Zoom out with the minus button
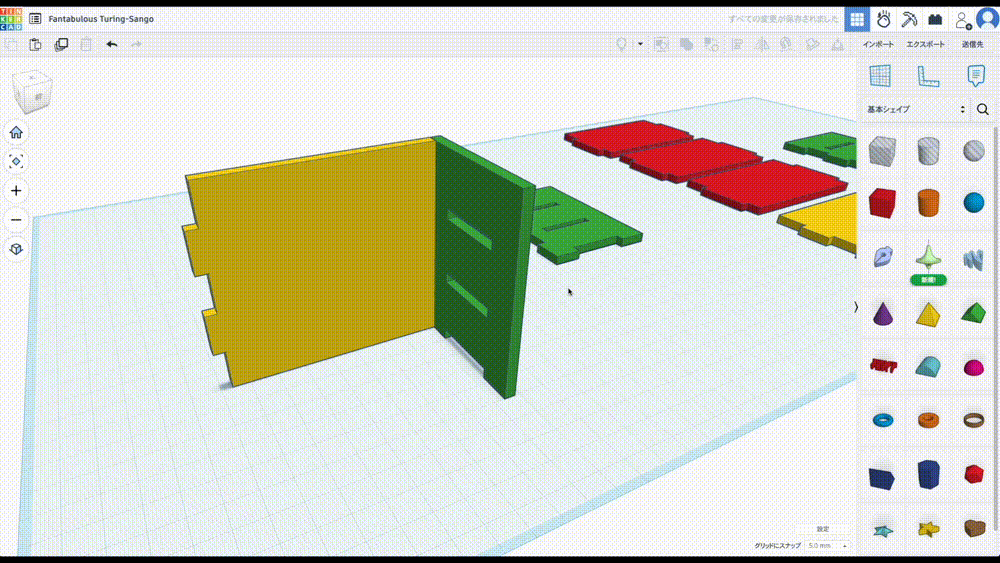The image size is (1000, 563). click(16, 220)
